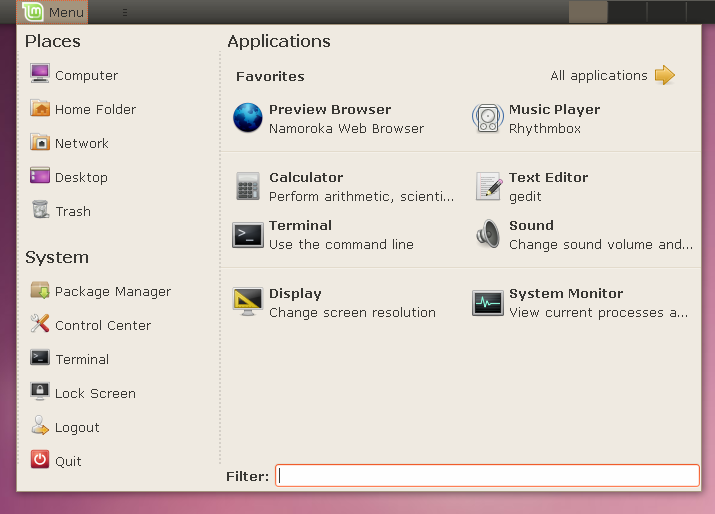Open the Display monitor icon
The width and height of the screenshot is (715, 514).
[248, 302]
